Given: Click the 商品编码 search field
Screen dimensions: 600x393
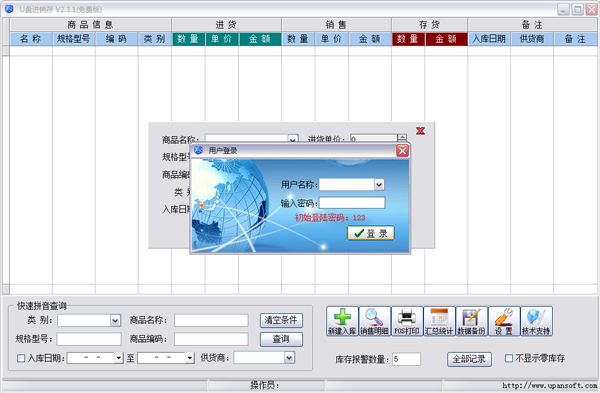Looking at the screenshot, I should [211, 339].
